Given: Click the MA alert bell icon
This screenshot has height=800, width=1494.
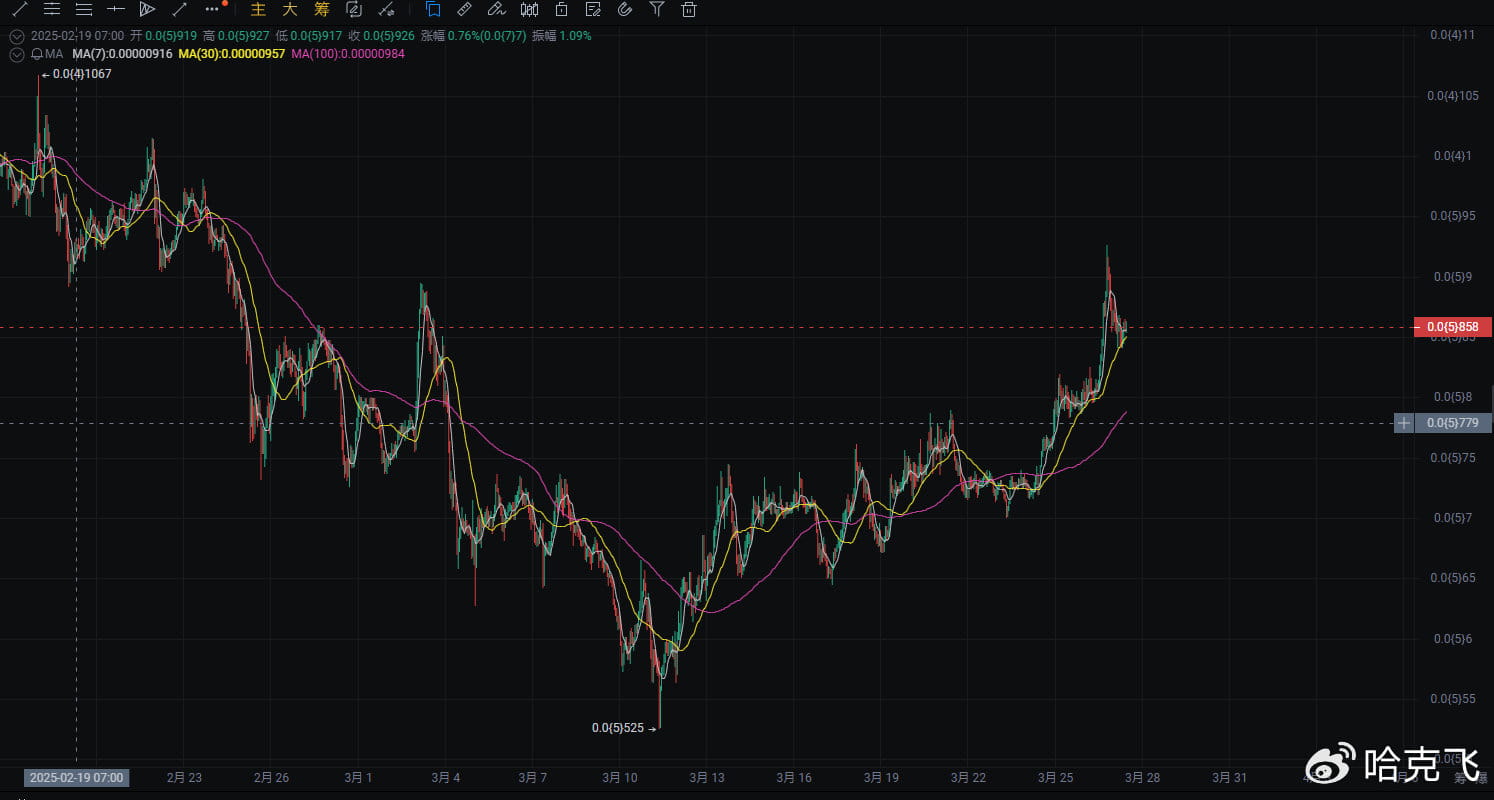Looking at the screenshot, I should pos(36,54).
